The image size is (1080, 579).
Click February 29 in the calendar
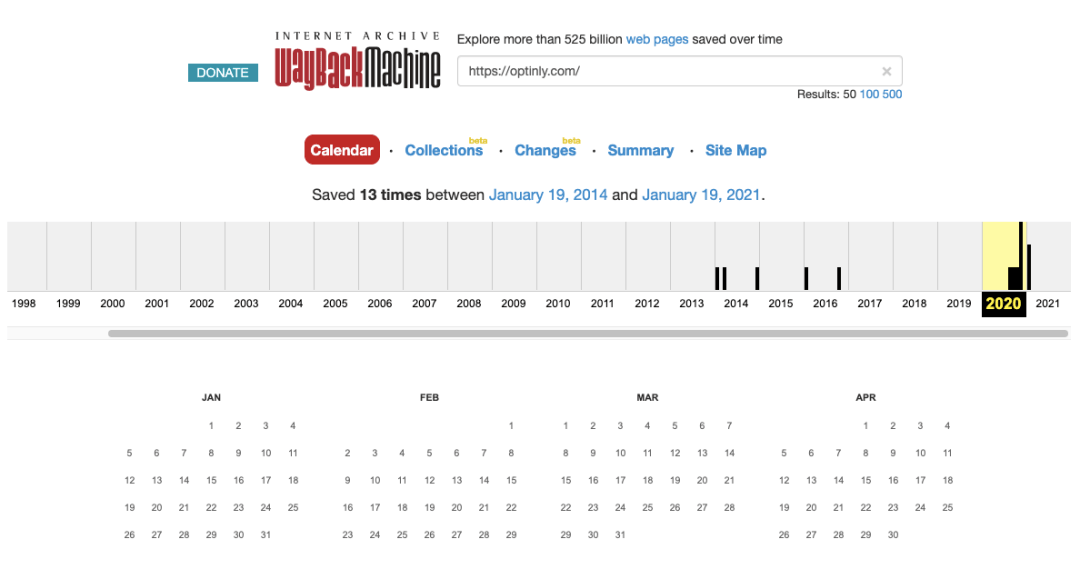[x=511, y=534]
